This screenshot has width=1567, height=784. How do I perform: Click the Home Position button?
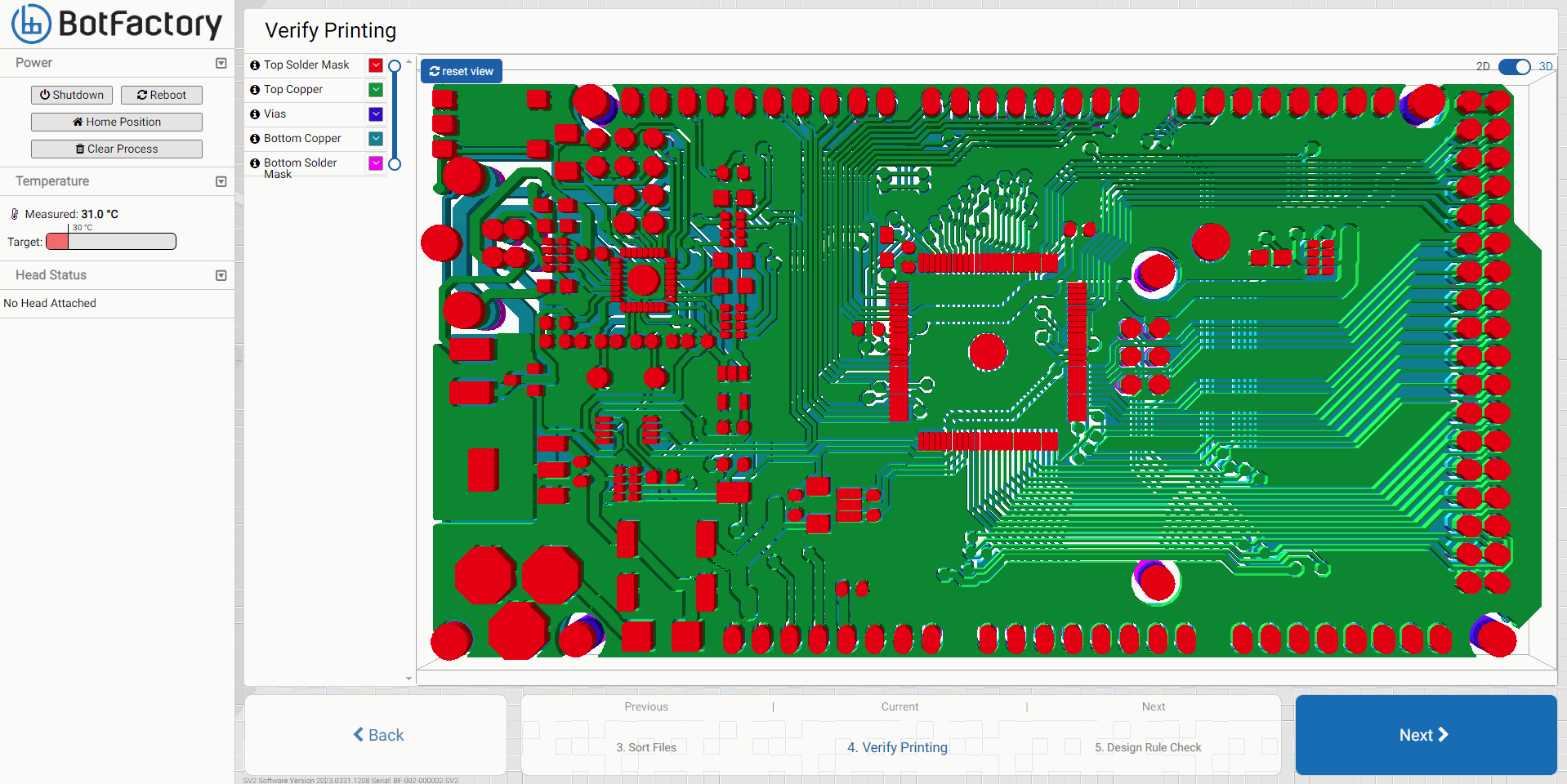click(x=117, y=122)
